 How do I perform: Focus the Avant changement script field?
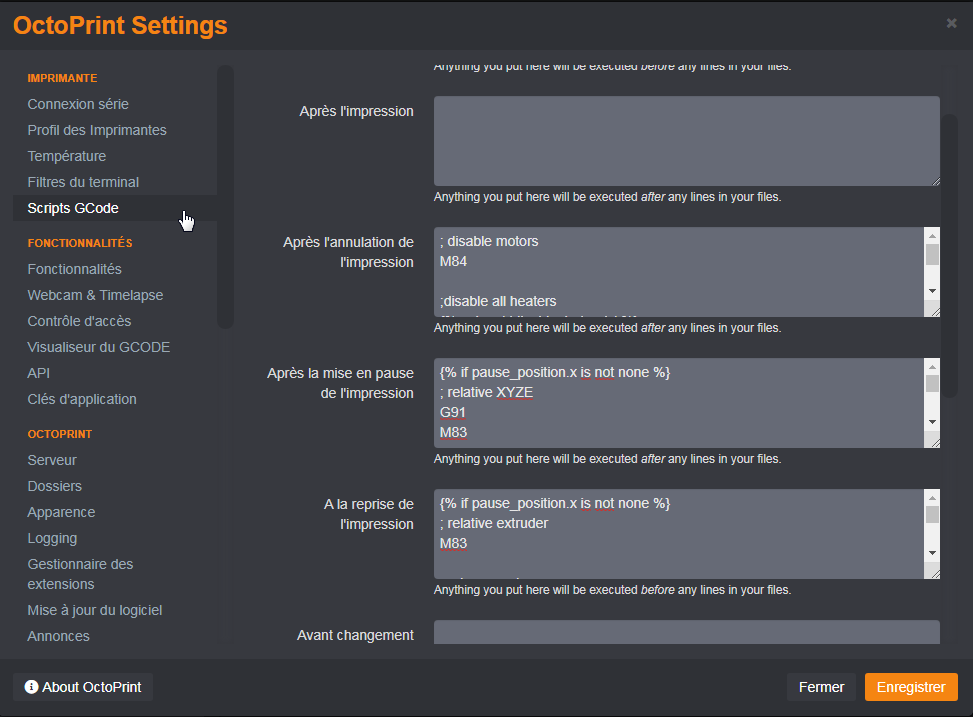tap(686, 632)
